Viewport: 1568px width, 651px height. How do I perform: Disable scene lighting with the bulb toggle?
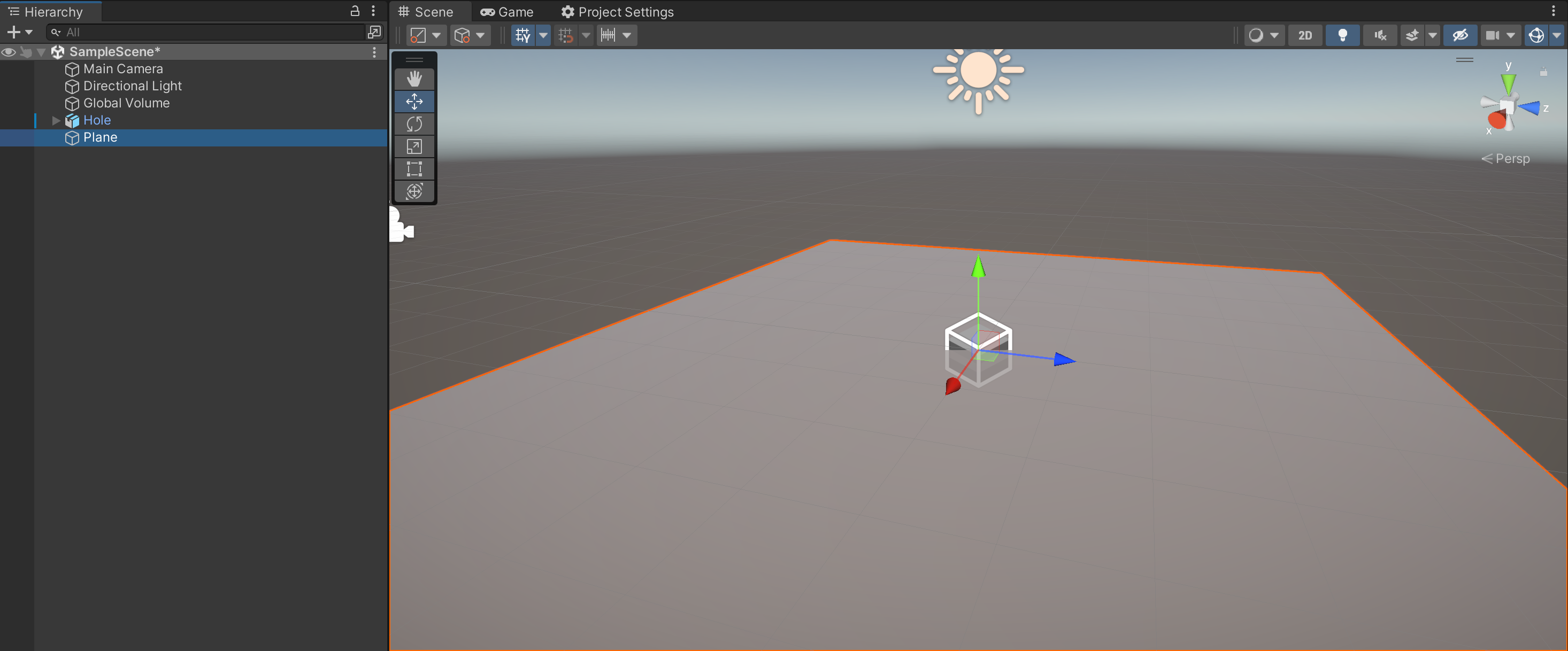[x=1343, y=35]
